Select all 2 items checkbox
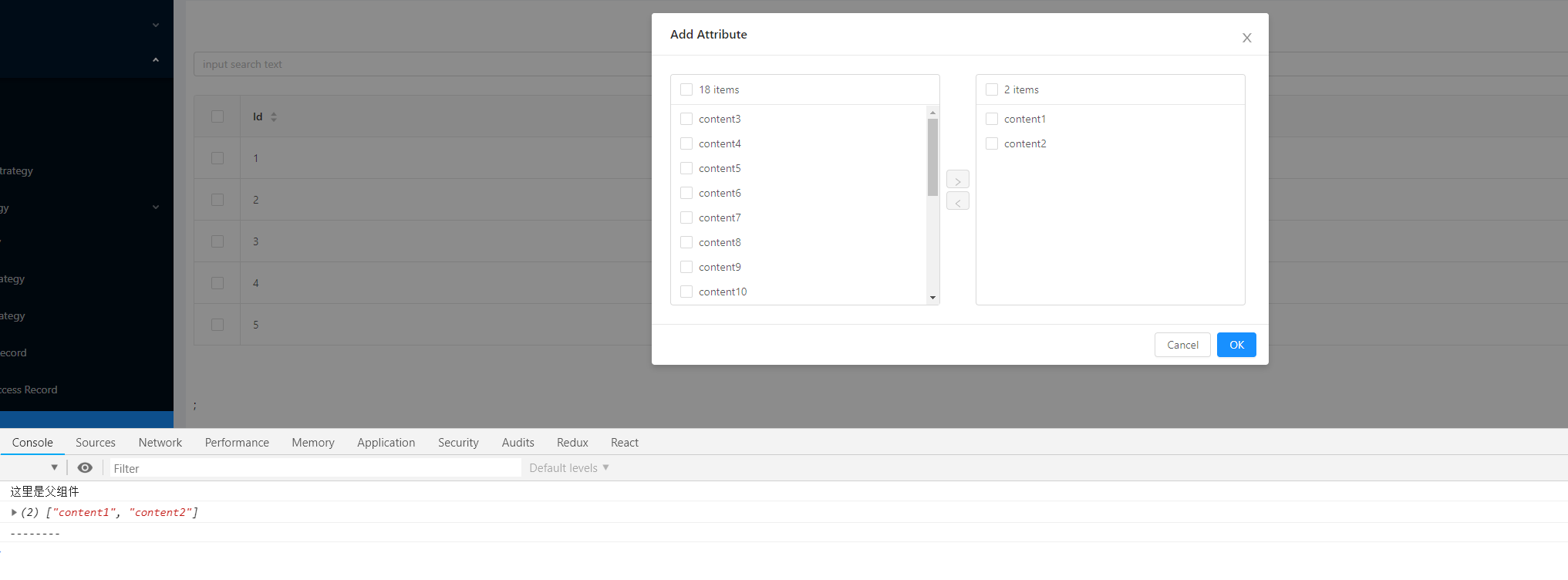 point(992,89)
